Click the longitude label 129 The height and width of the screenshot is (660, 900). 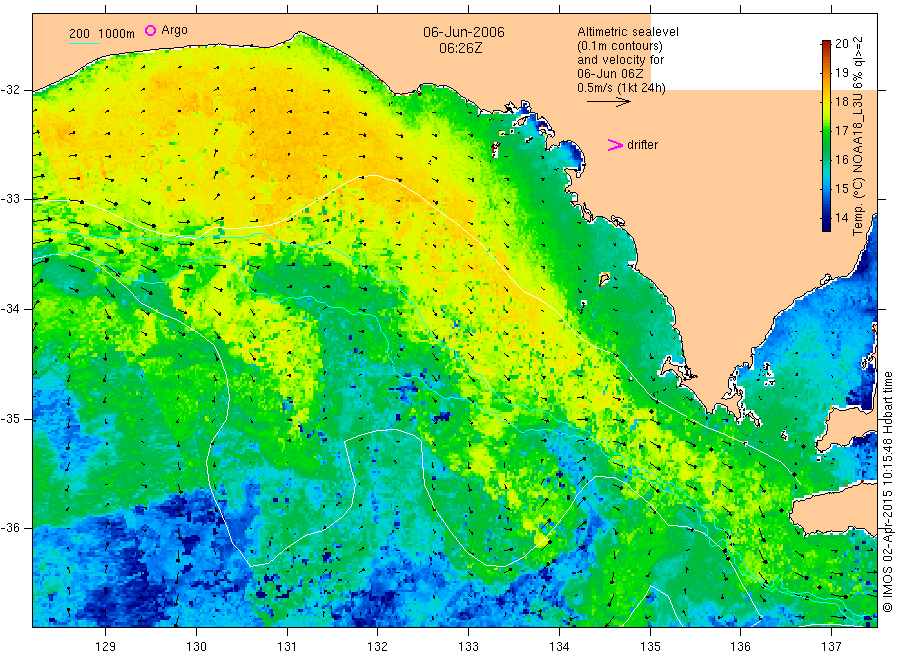click(106, 647)
